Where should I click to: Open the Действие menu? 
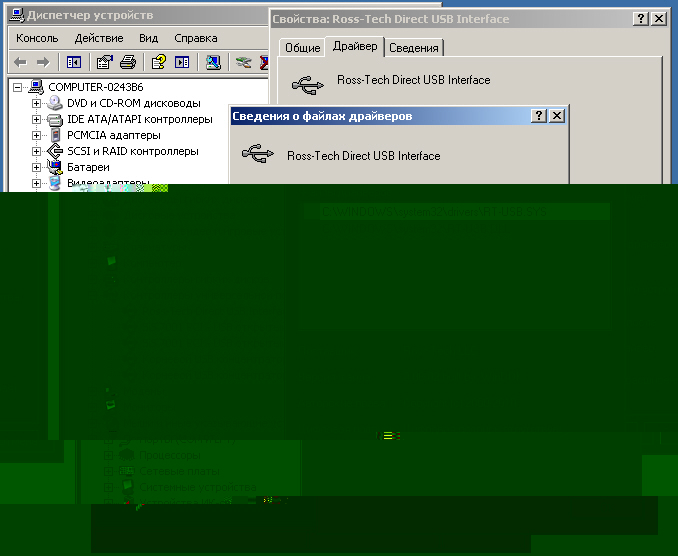click(x=99, y=38)
